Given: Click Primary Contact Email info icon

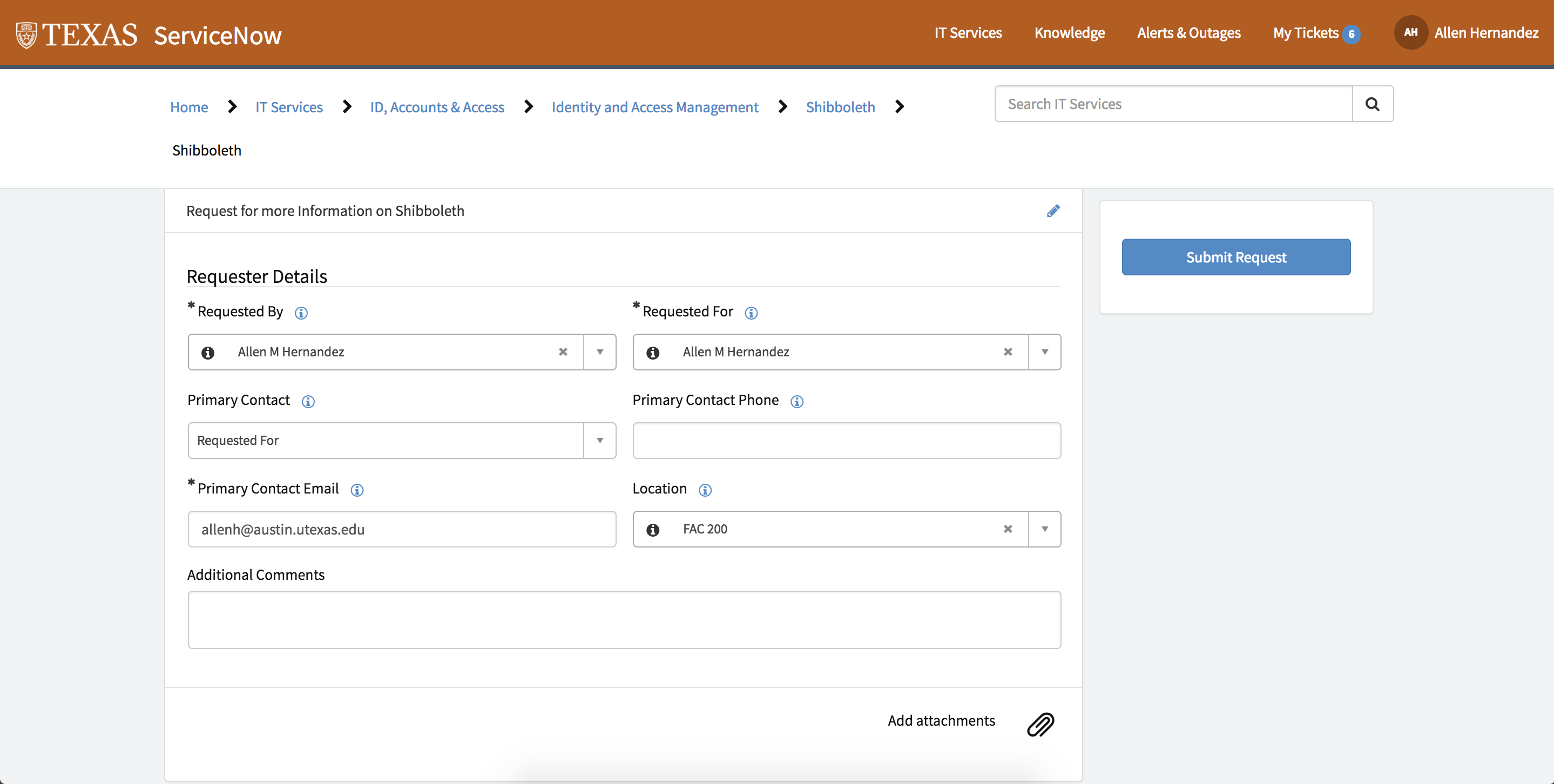Looking at the screenshot, I should pyautogui.click(x=356, y=490).
